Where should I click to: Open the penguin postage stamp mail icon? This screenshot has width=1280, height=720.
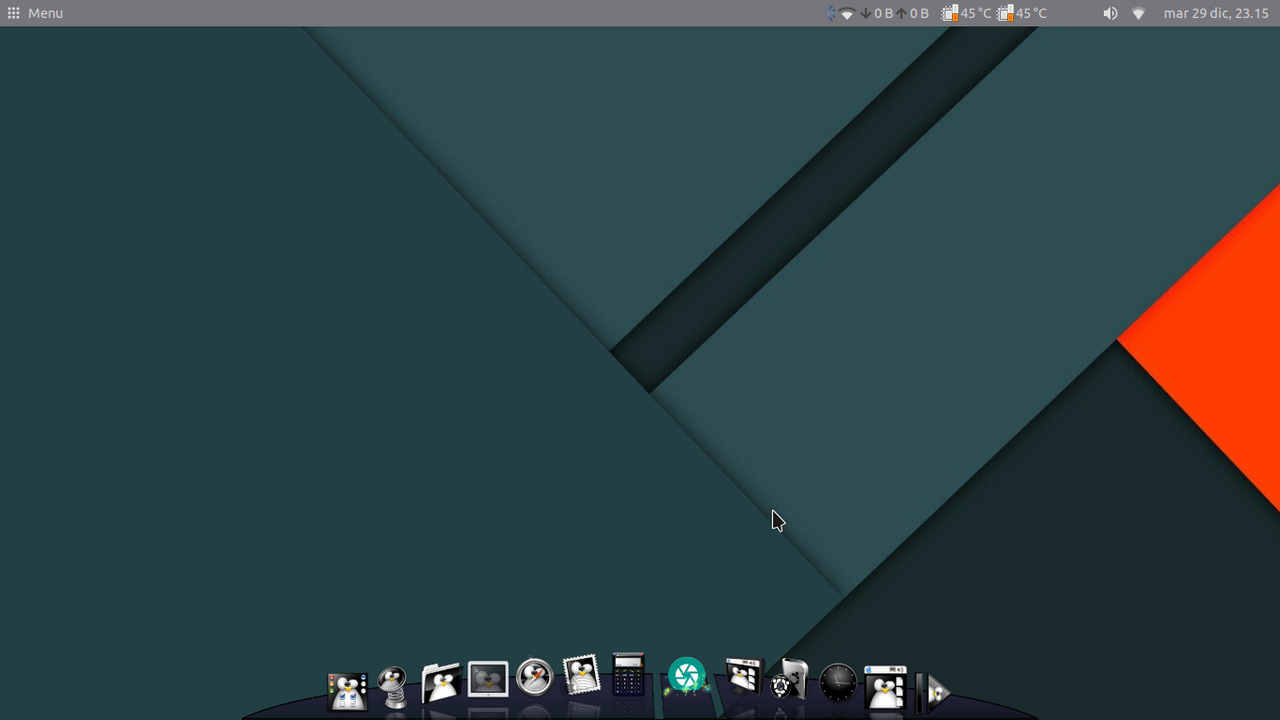click(x=582, y=675)
